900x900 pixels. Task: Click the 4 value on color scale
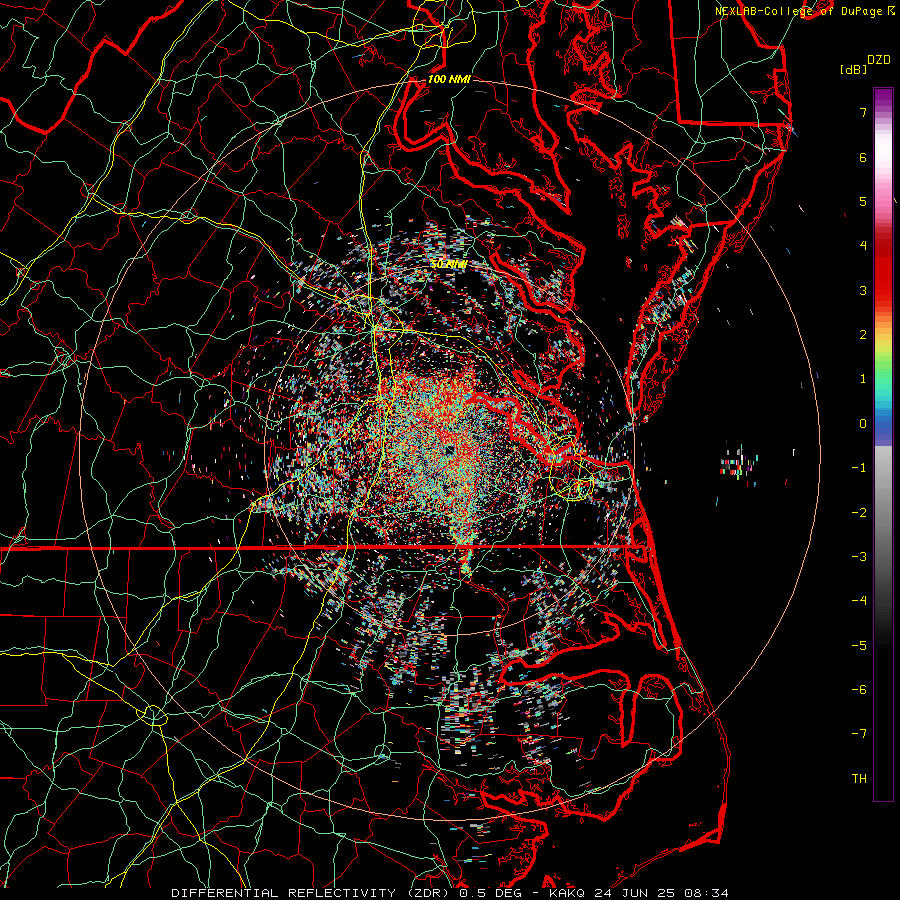point(863,246)
